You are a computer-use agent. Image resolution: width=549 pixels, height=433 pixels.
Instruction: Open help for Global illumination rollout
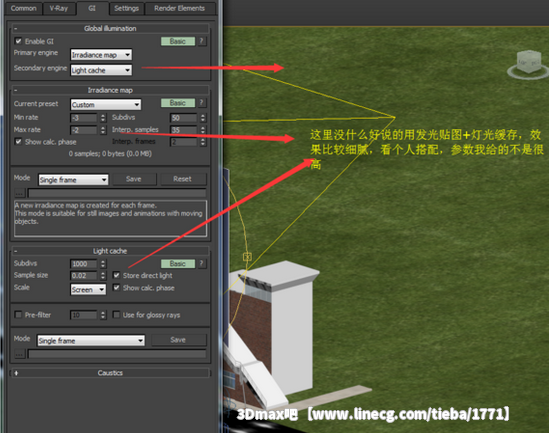coord(201,41)
